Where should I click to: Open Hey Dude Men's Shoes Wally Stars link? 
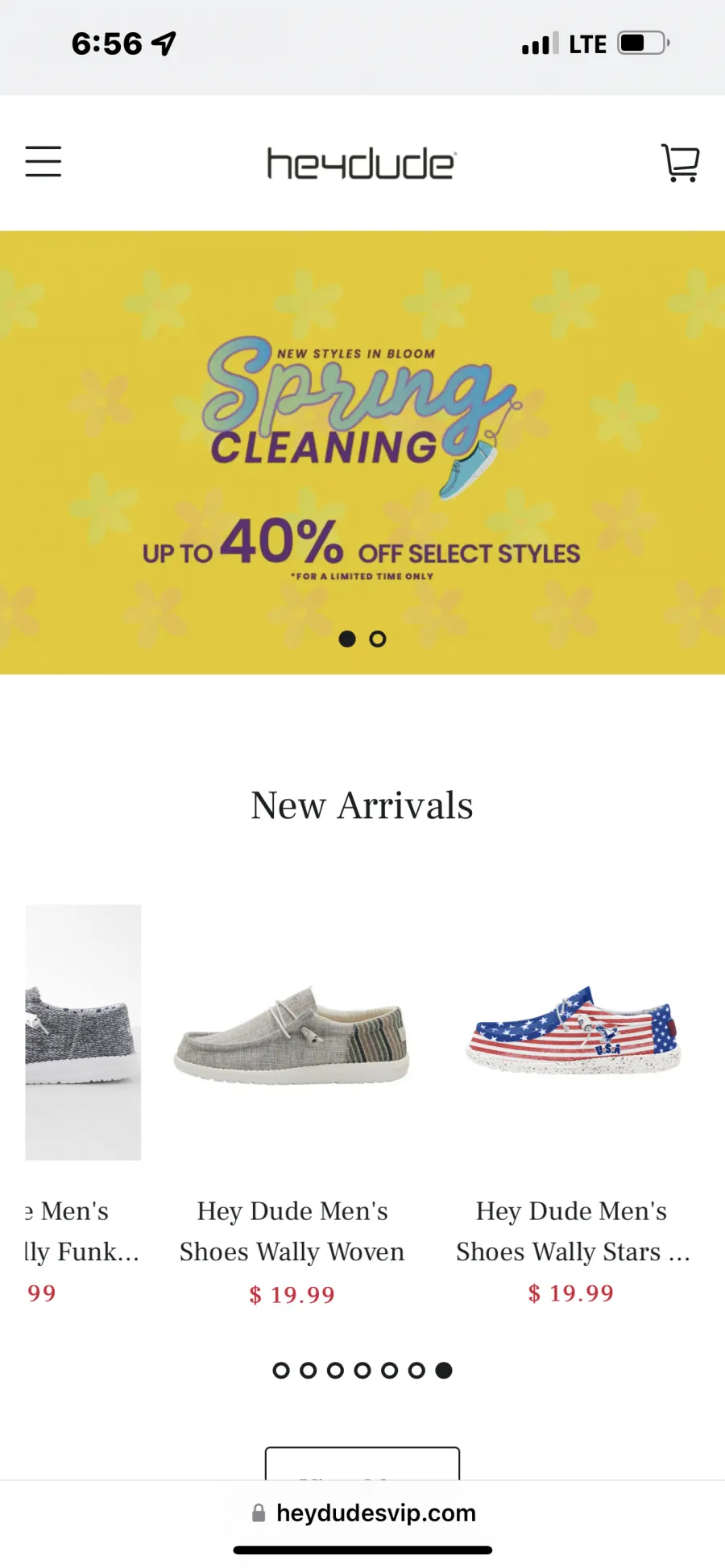click(x=572, y=1231)
